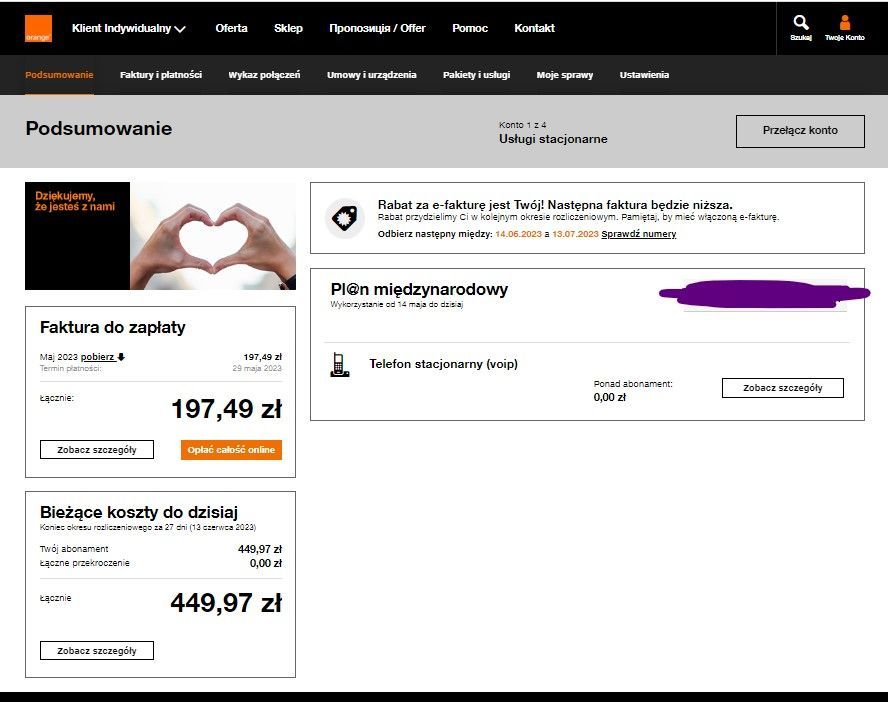
Task: Open the Oferta menu
Action: (231, 28)
